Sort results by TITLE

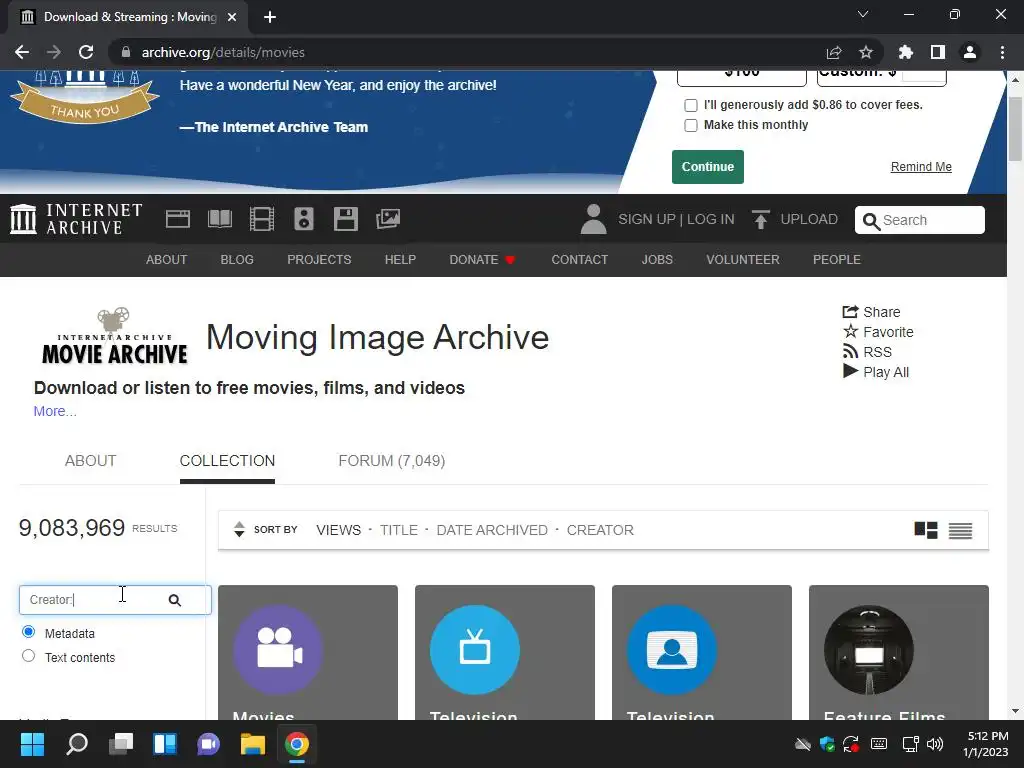398,530
